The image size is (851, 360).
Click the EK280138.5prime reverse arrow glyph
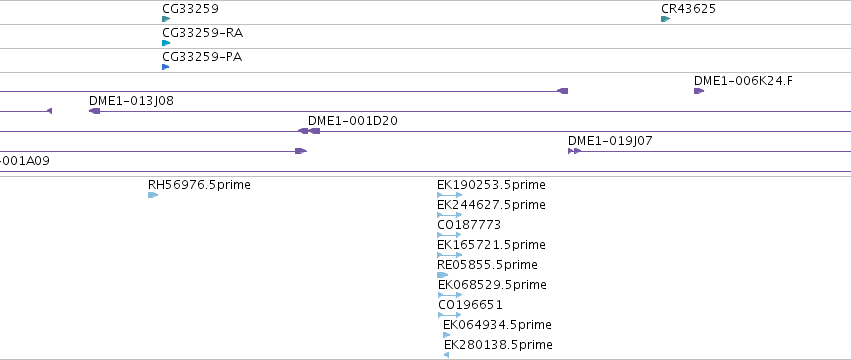(x=446, y=355)
